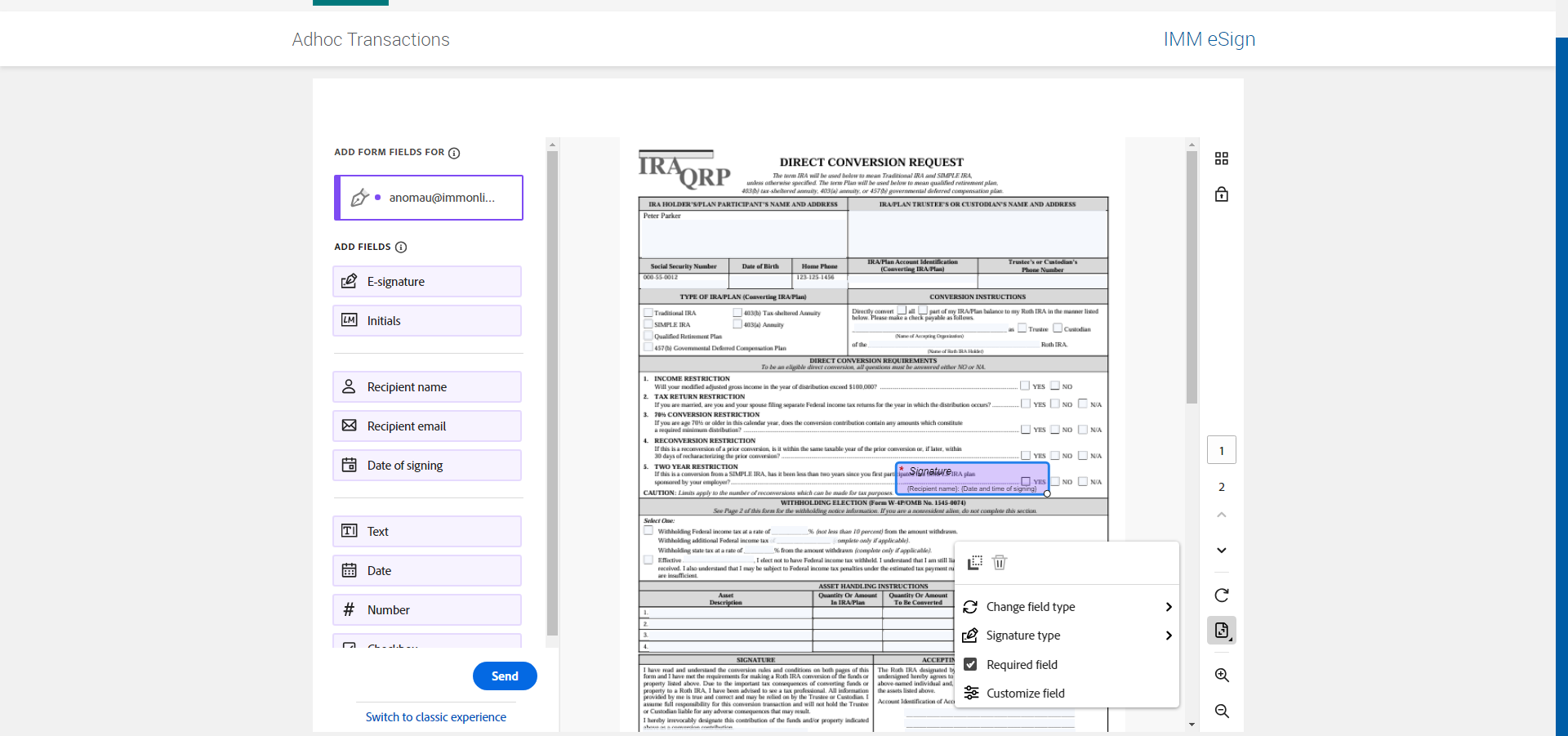Check NO for Income Restriction

1055,386
